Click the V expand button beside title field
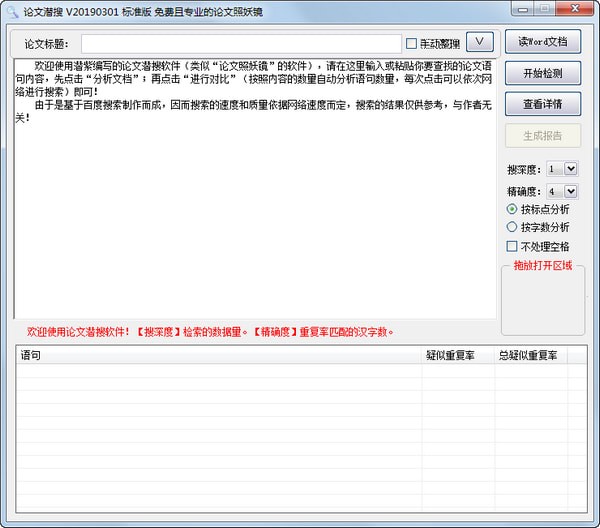 point(480,42)
